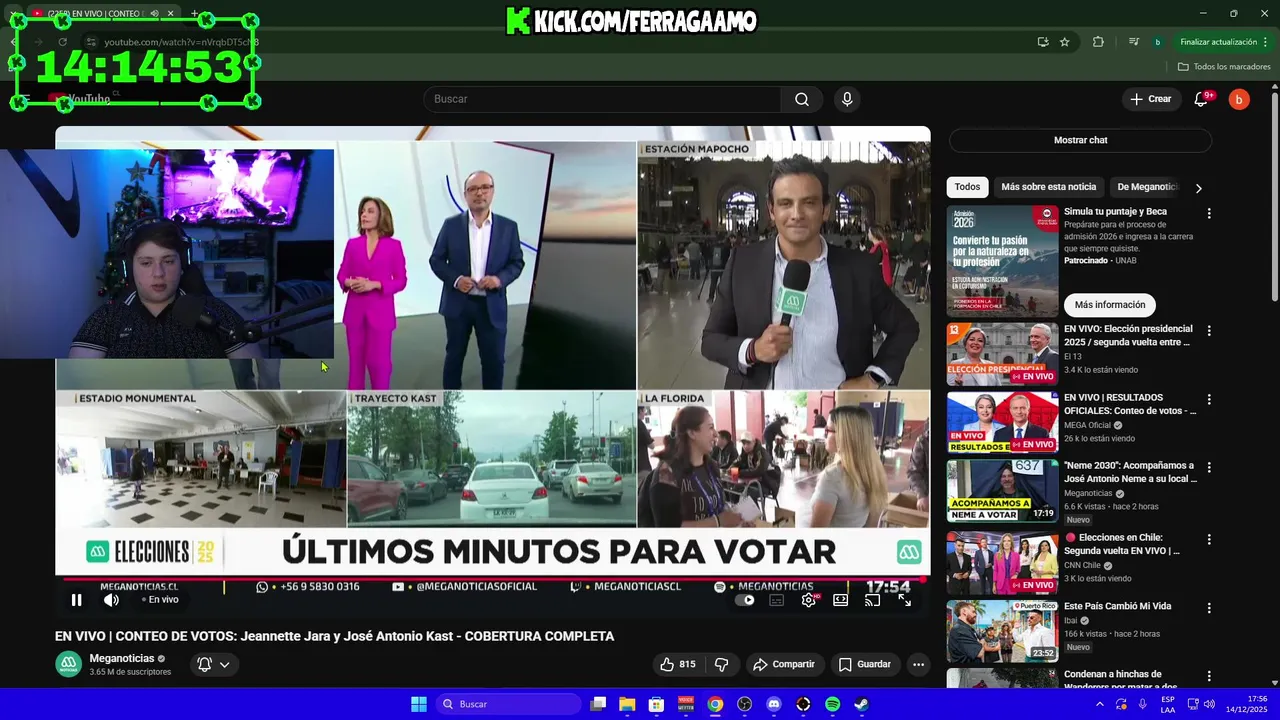Image resolution: width=1280 pixels, height=720 pixels.
Task: Open YouTube notifications bell
Action: pyautogui.click(x=1202, y=99)
